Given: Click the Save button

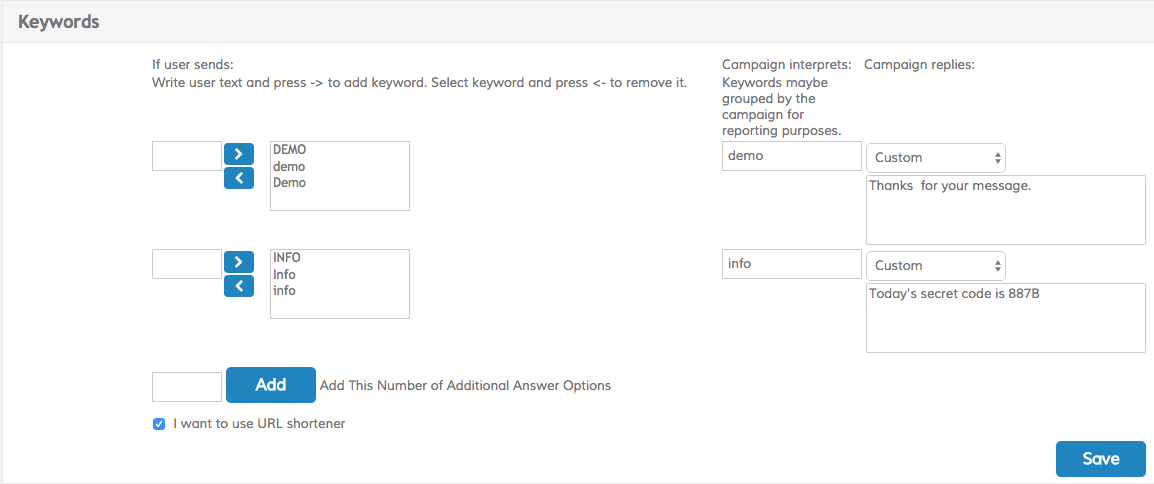Looking at the screenshot, I should (x=1100, y=459).
